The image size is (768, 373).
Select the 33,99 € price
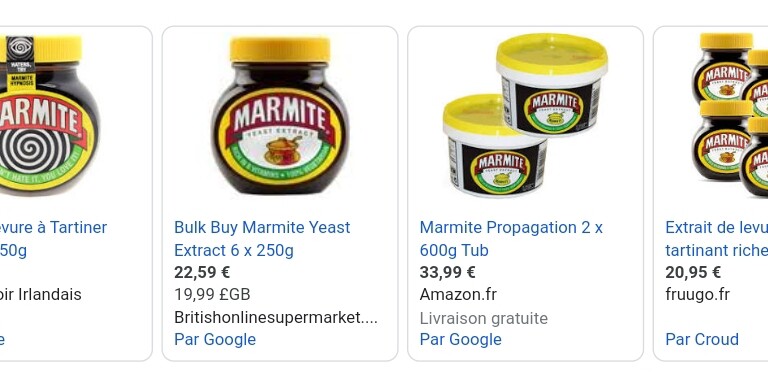click(447, 272)
